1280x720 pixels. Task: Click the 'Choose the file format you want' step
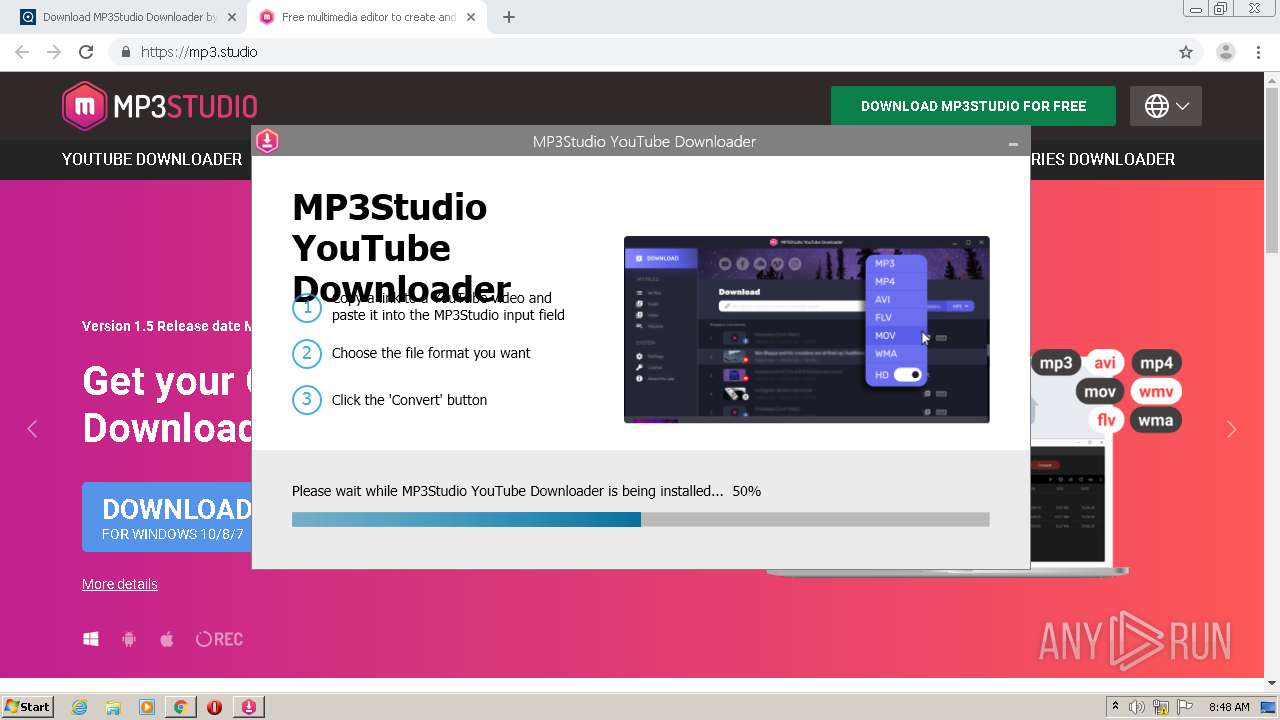pyautogui.click(x=431, y=353)
